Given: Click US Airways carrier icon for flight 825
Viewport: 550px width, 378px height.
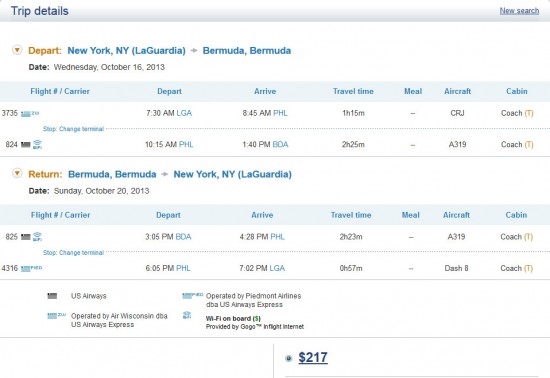Looking at the screenshot, I should 26,237.
